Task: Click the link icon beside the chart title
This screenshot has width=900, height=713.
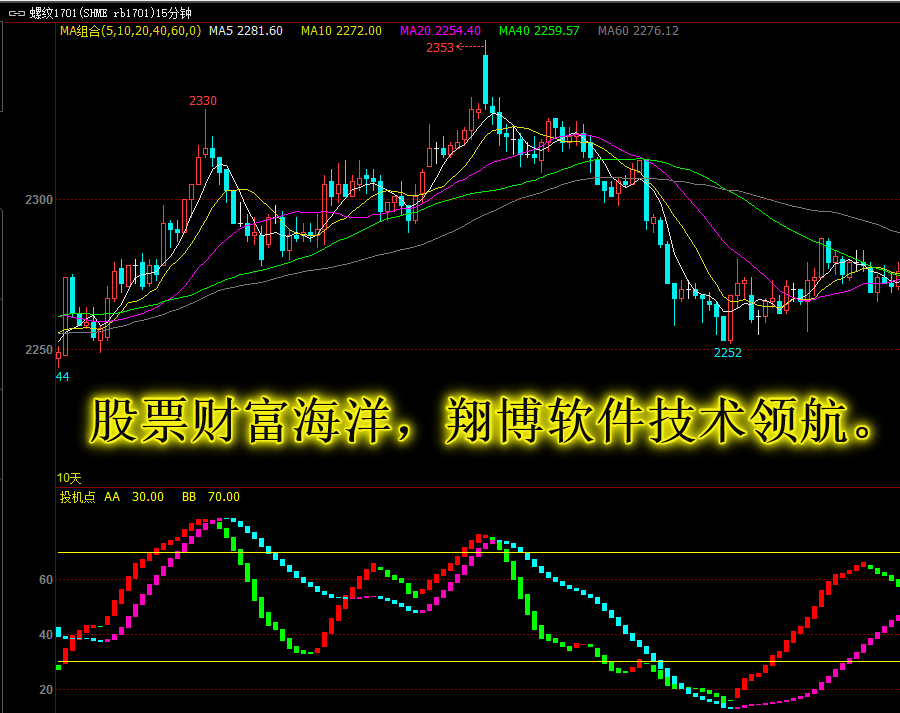Action: tap(17, 13)
